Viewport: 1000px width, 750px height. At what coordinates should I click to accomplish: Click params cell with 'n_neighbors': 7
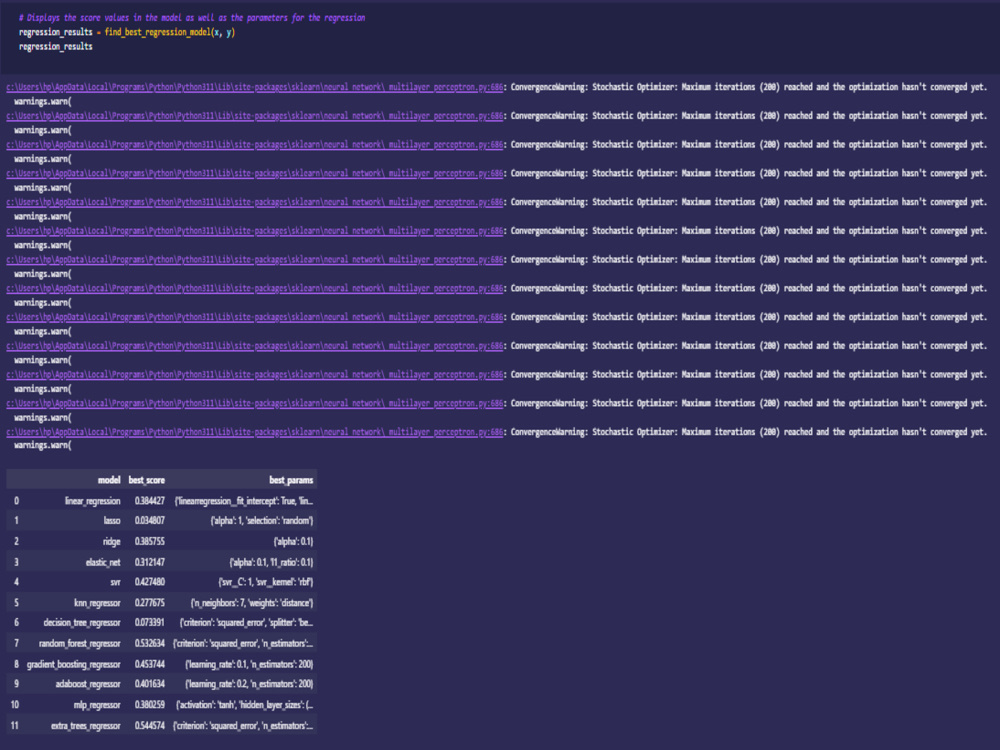click(x=252, y=603)
